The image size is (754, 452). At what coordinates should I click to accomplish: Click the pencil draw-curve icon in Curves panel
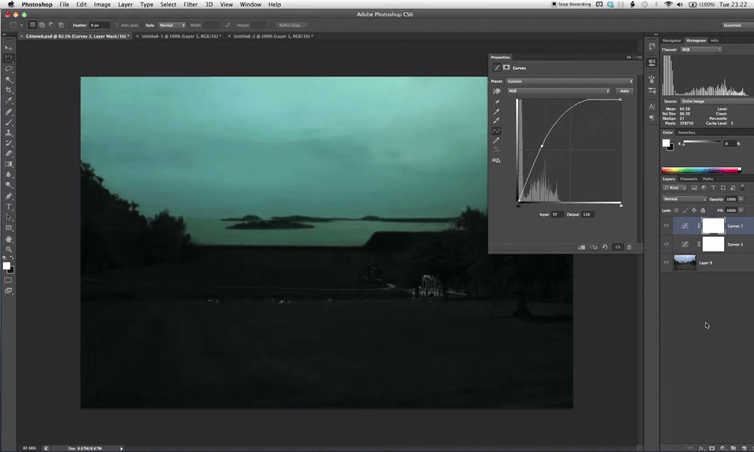pos(497,140)
